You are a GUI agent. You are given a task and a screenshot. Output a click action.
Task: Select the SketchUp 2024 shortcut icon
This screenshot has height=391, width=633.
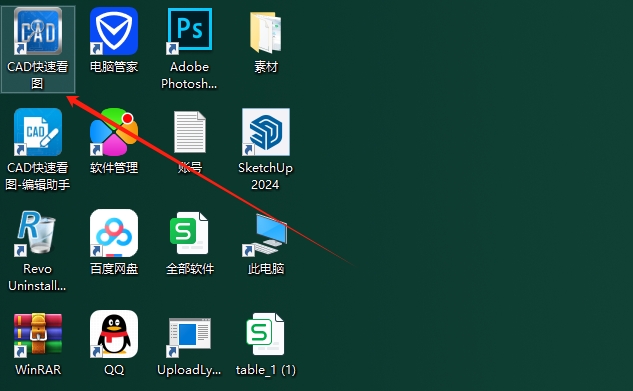pos(266,132)
